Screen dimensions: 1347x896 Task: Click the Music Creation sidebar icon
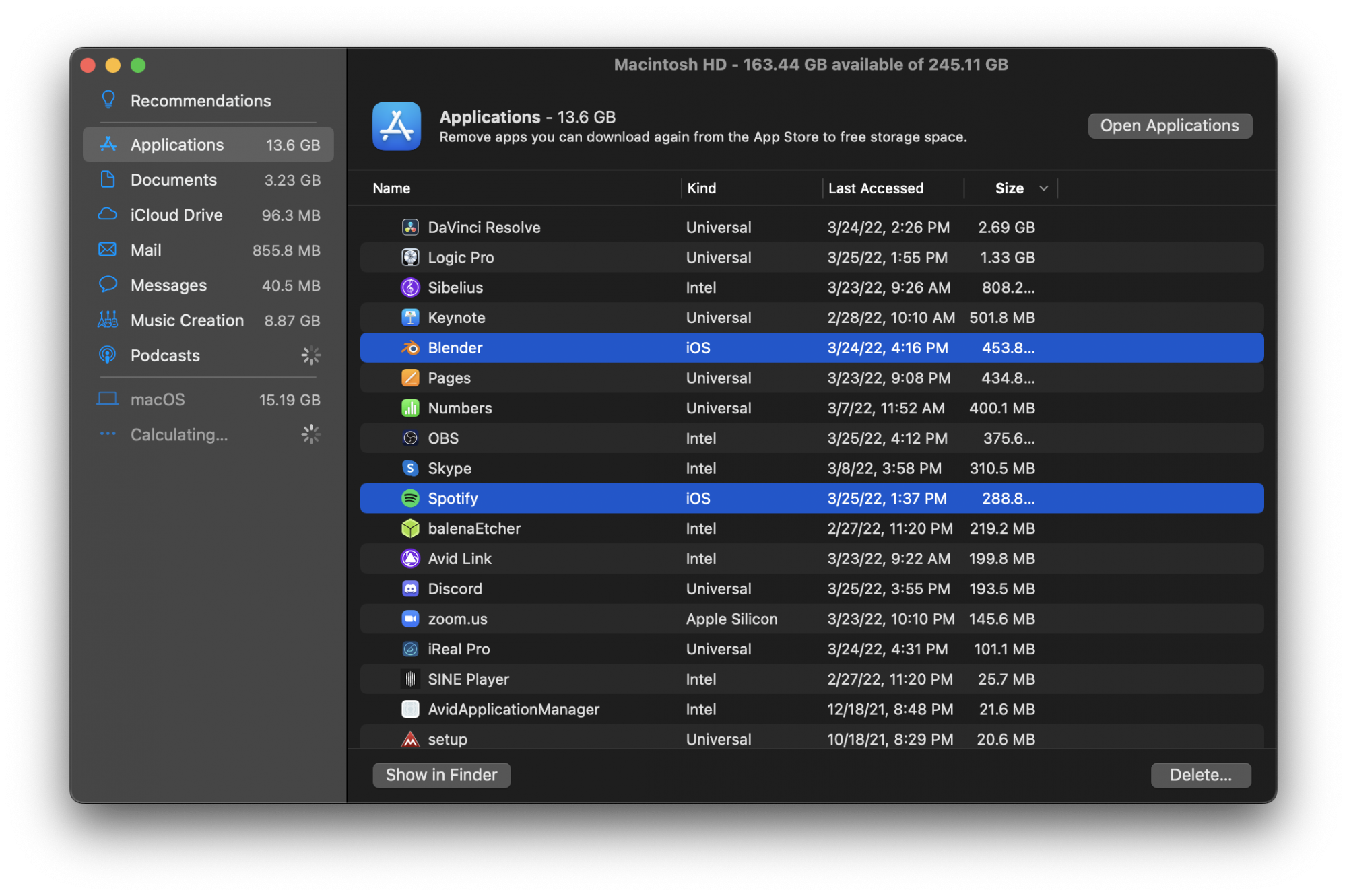tap(108, 320)
